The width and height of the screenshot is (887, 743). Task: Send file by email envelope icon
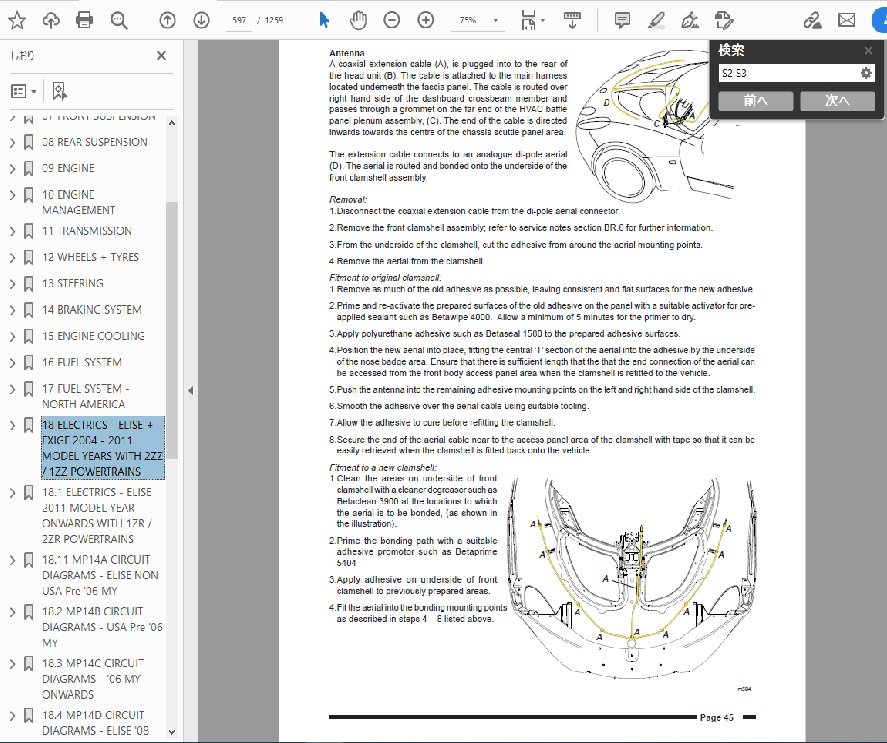pyautogui.click(x=846, y=20)
